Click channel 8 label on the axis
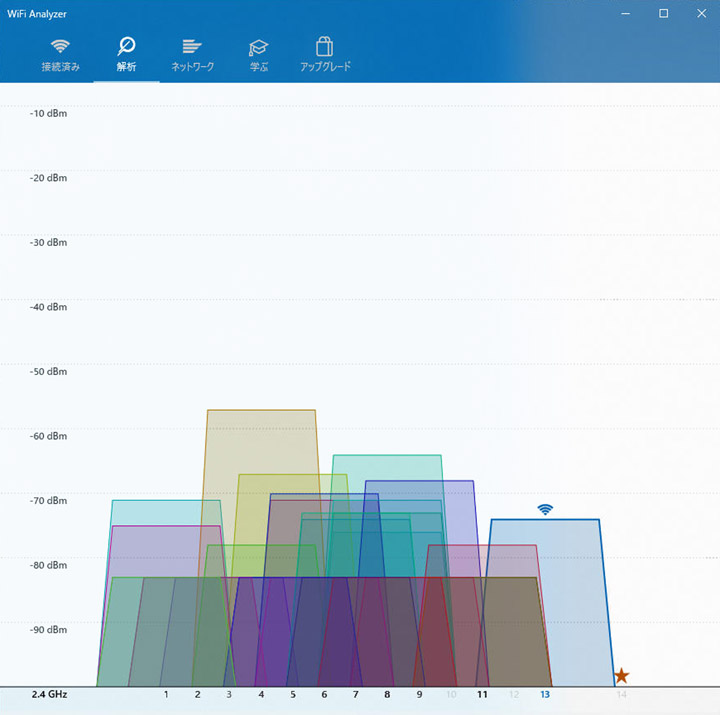This screenshot has width=720, height=715. 387,694
